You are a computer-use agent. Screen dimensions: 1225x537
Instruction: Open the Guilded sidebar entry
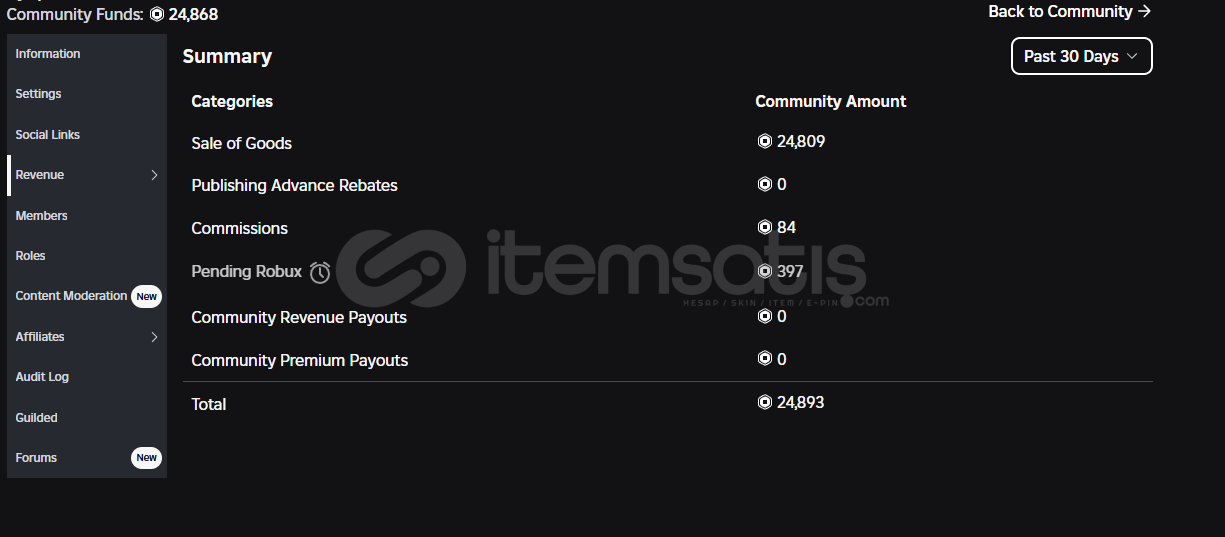87,418
